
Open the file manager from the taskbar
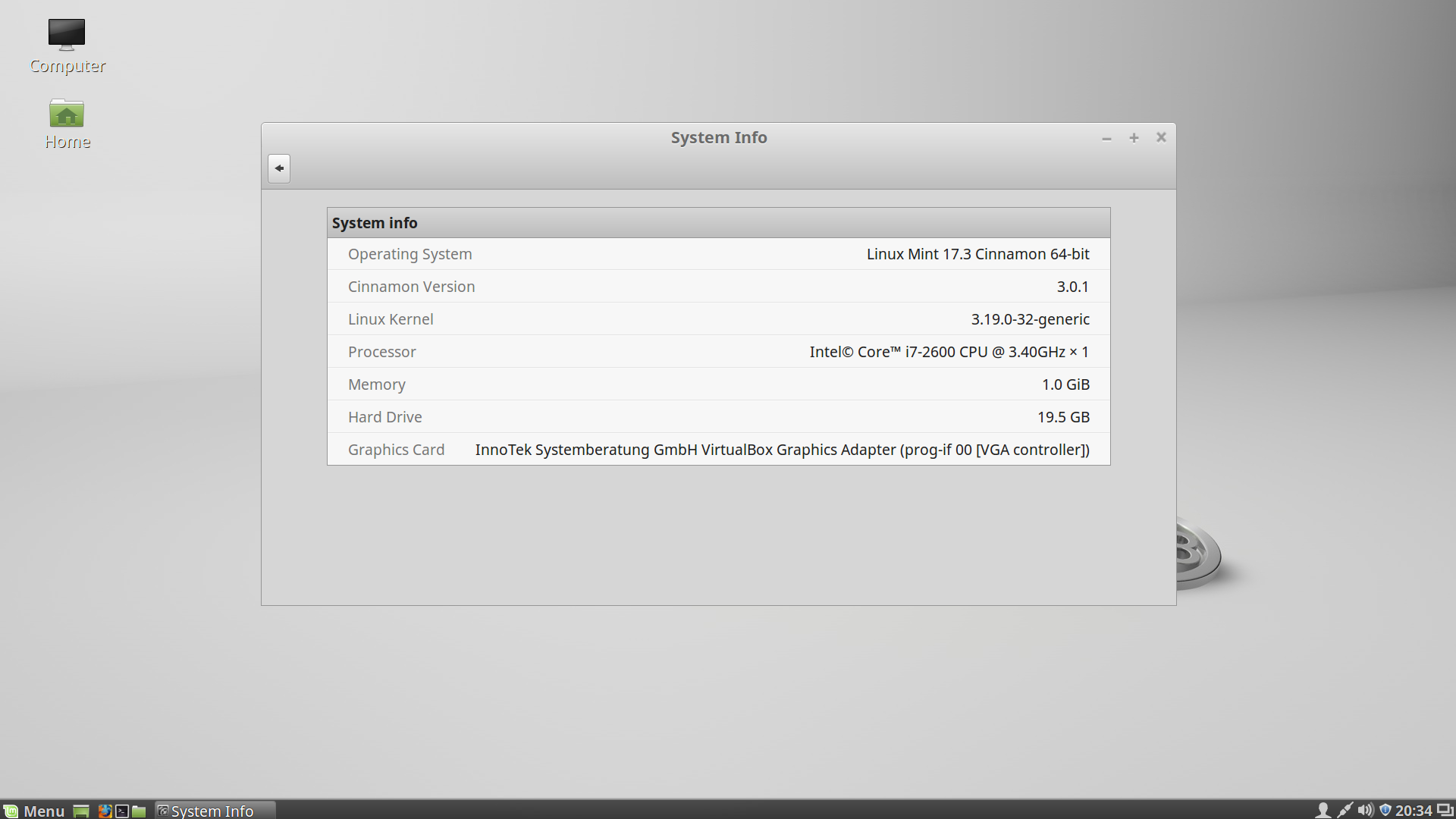(x=138, y=811)
